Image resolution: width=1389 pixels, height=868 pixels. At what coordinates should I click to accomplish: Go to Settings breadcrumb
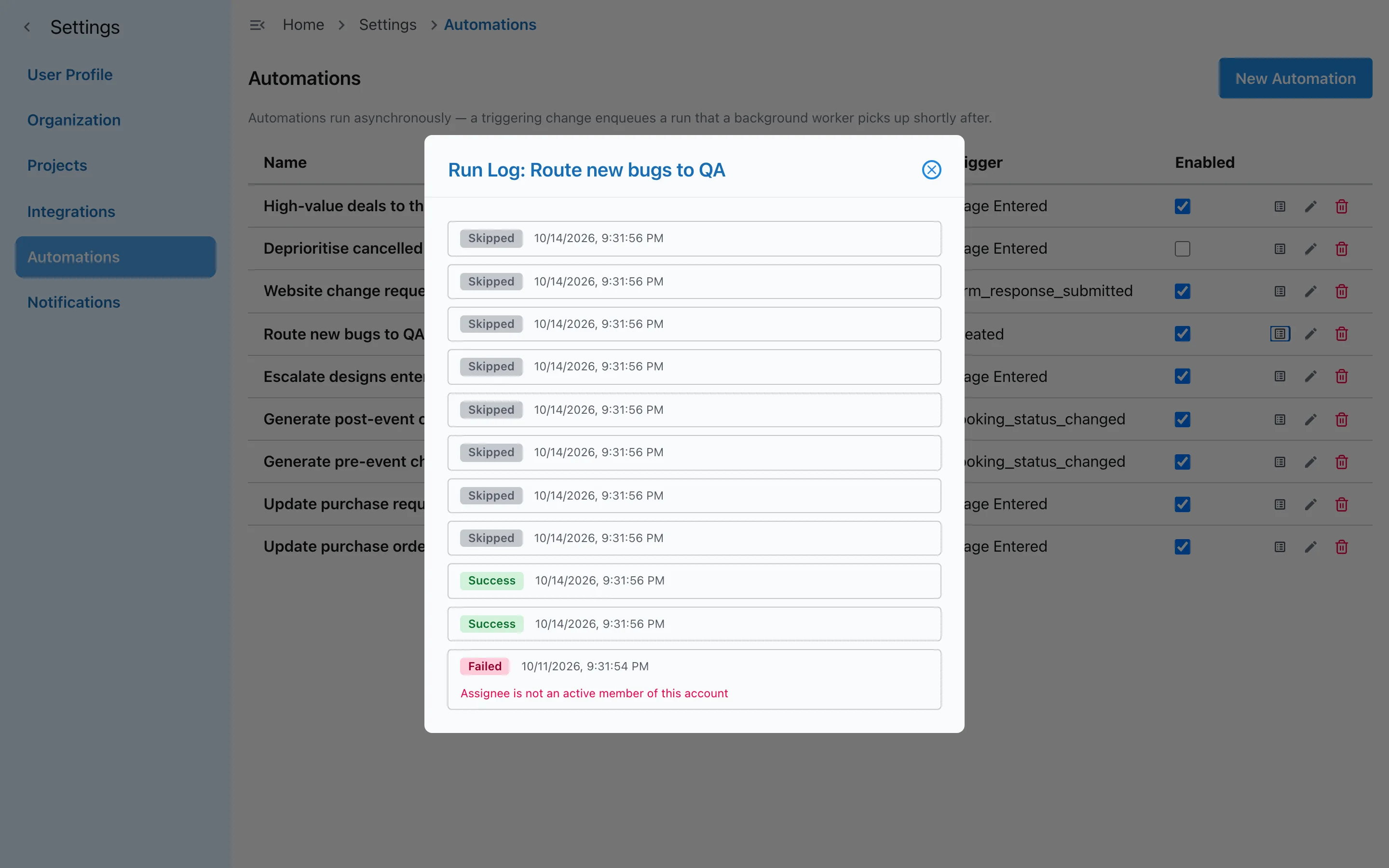[387, 25]
